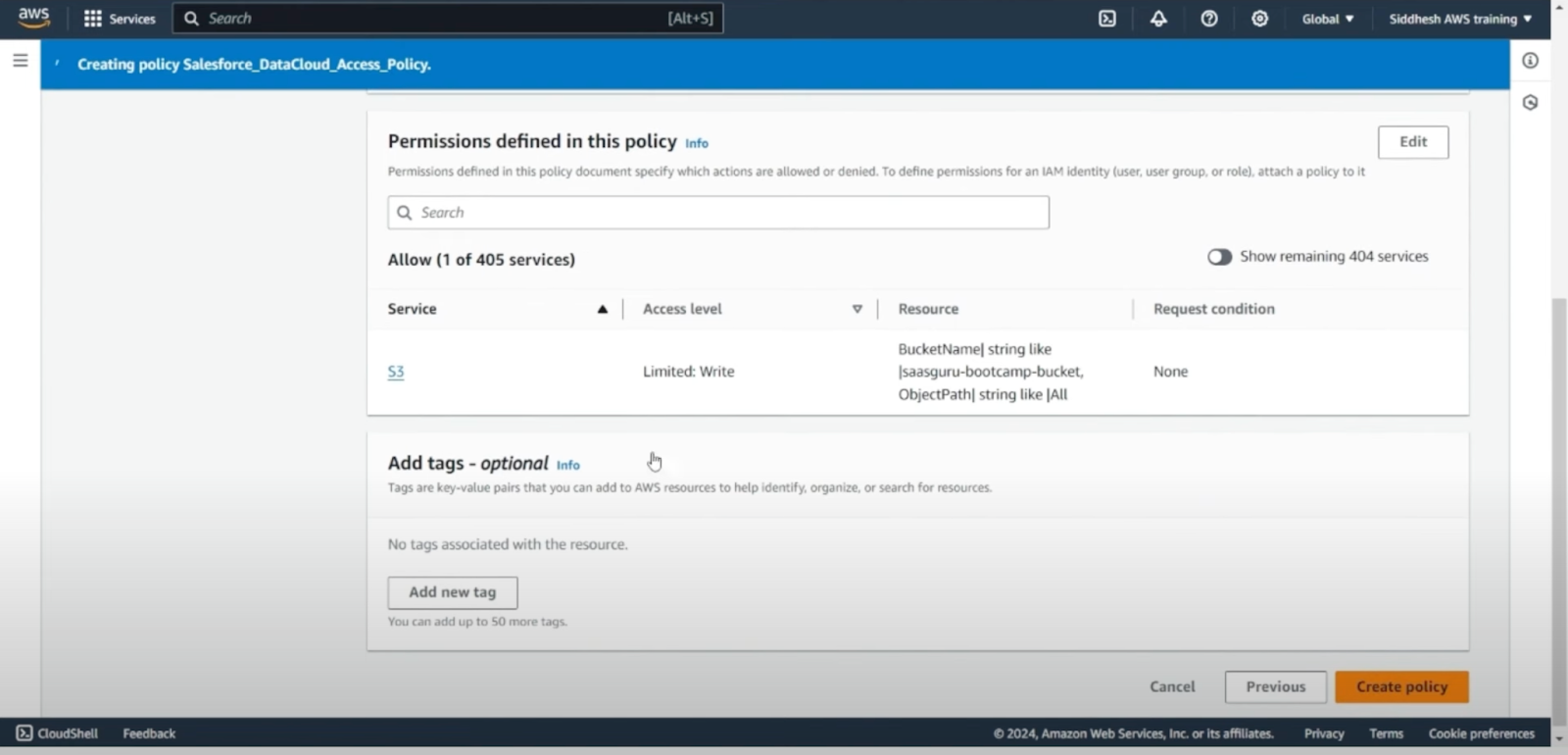Click the saasguru-bootcamp-bucket resource text
The width and height of the screenshot is (1568, 755).
coord(991,372)
